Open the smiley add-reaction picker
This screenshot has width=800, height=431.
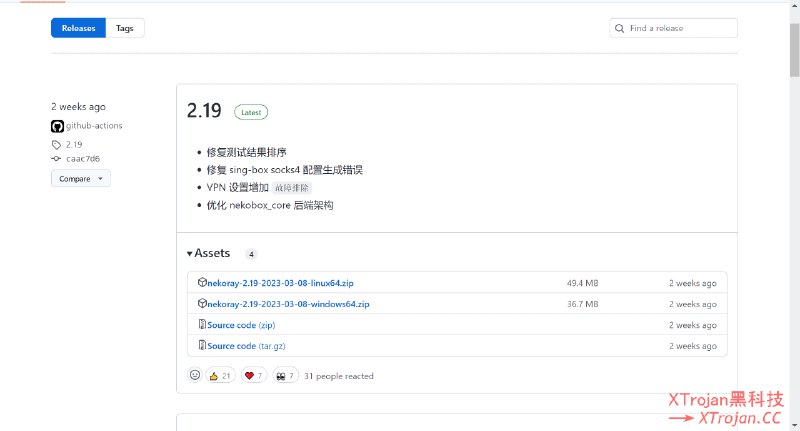pyautogui.click(x=195, y=375)
